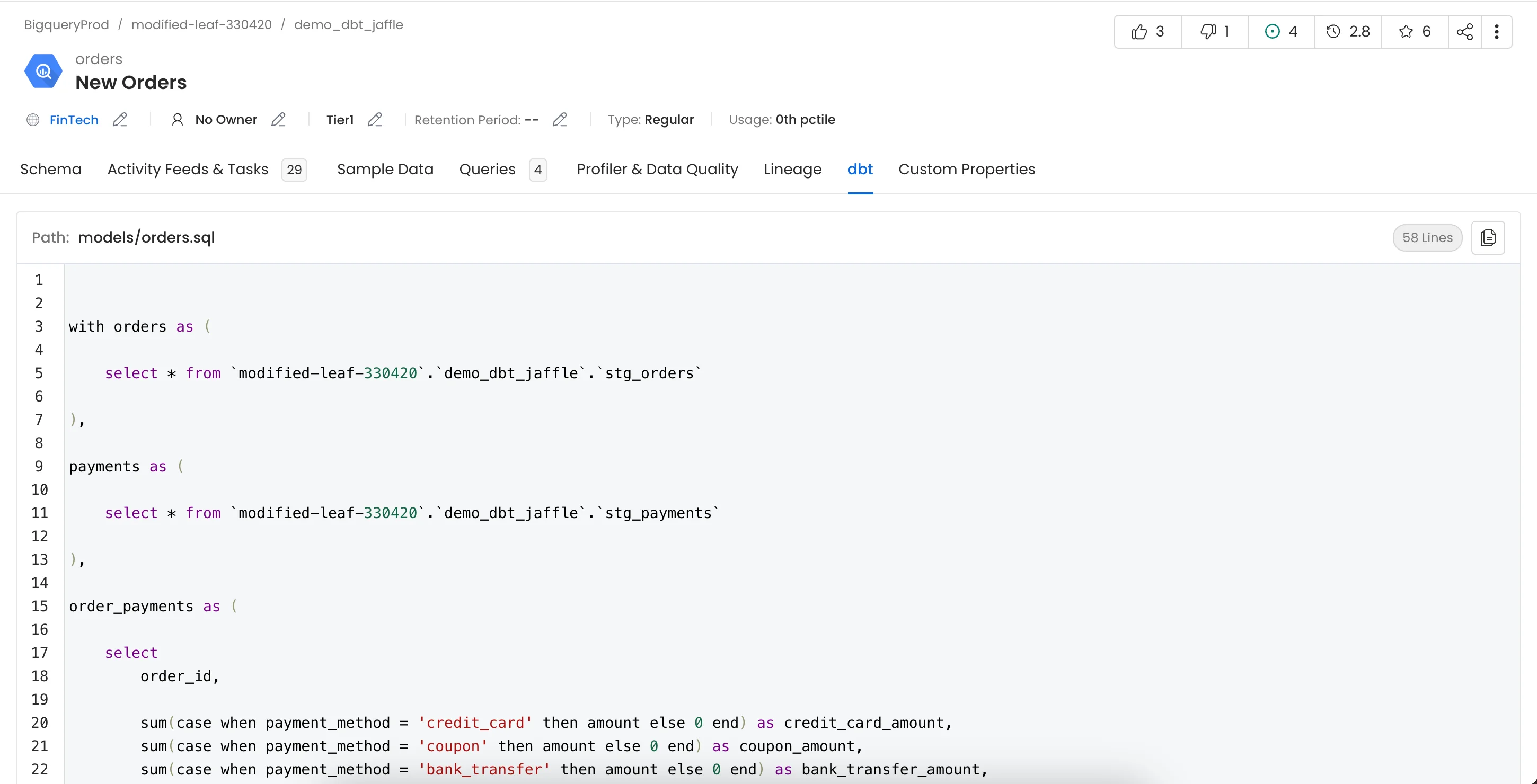Click the star/bookmark icon
The image size is (1537, 784).
(x=1406, y=30)
